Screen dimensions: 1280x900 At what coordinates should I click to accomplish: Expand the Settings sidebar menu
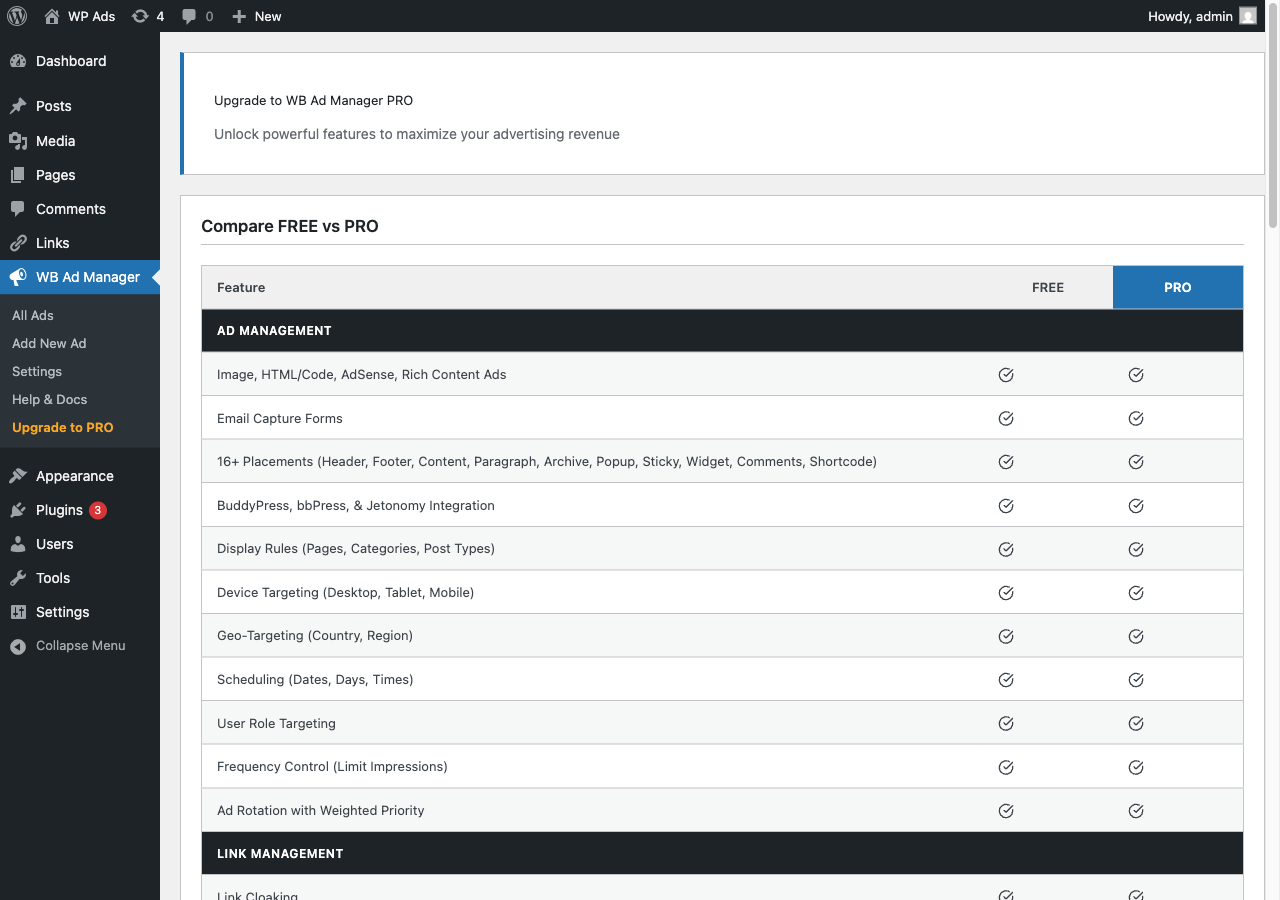click(x=60, y=612)
